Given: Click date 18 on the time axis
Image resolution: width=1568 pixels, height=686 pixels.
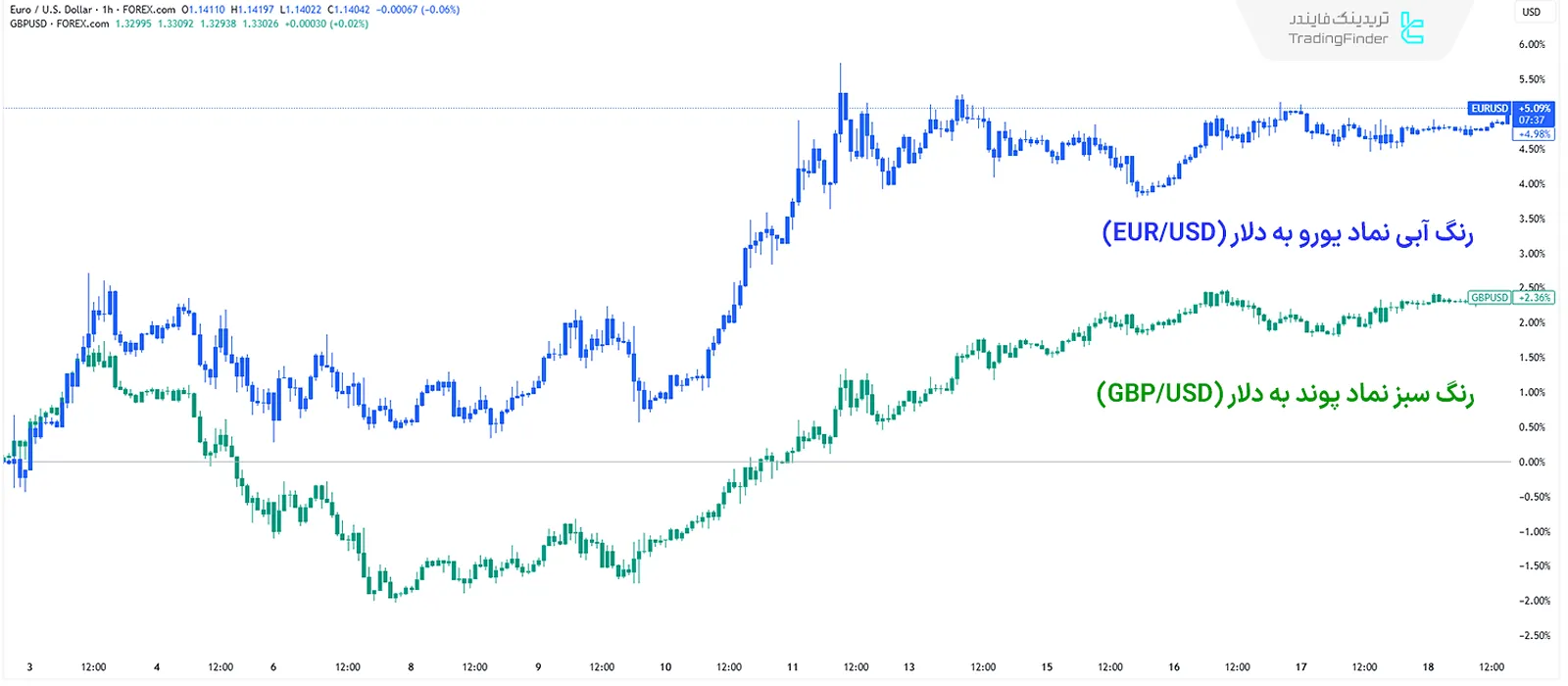Looking at the screenshot, I should click(1428, 667).
